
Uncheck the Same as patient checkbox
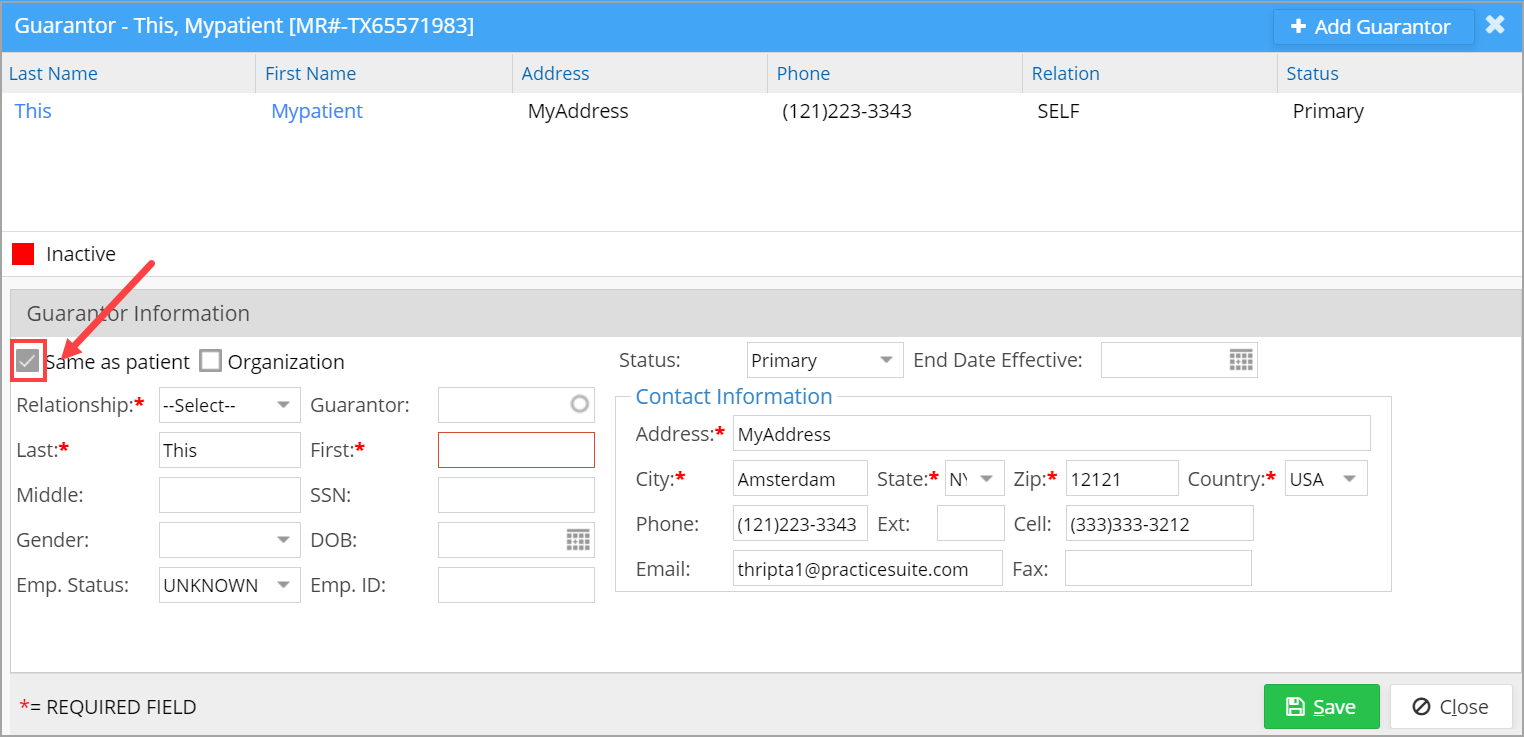pyautogui.click(x=28, y=362)
